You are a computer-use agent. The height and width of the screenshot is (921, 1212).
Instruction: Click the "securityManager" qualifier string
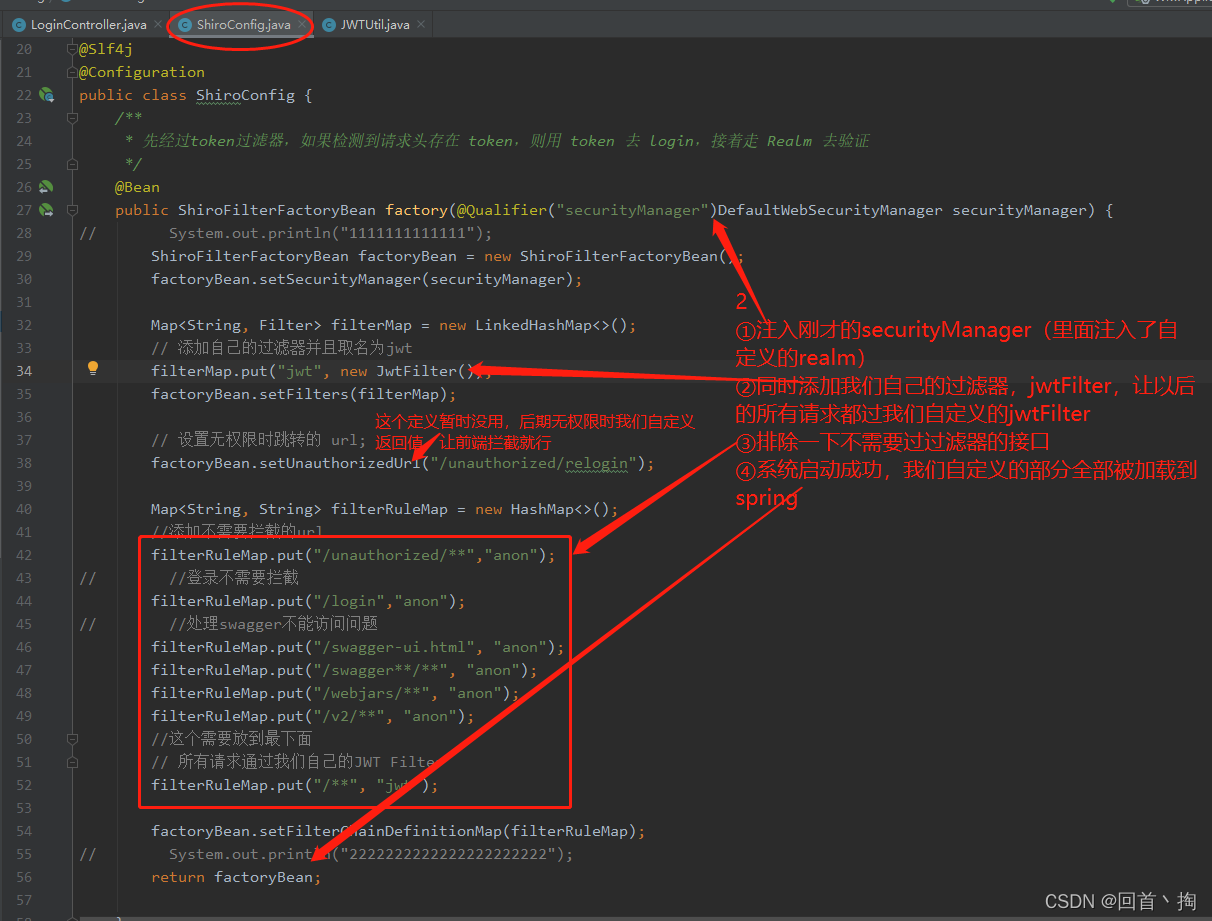(x=632, y=210)
